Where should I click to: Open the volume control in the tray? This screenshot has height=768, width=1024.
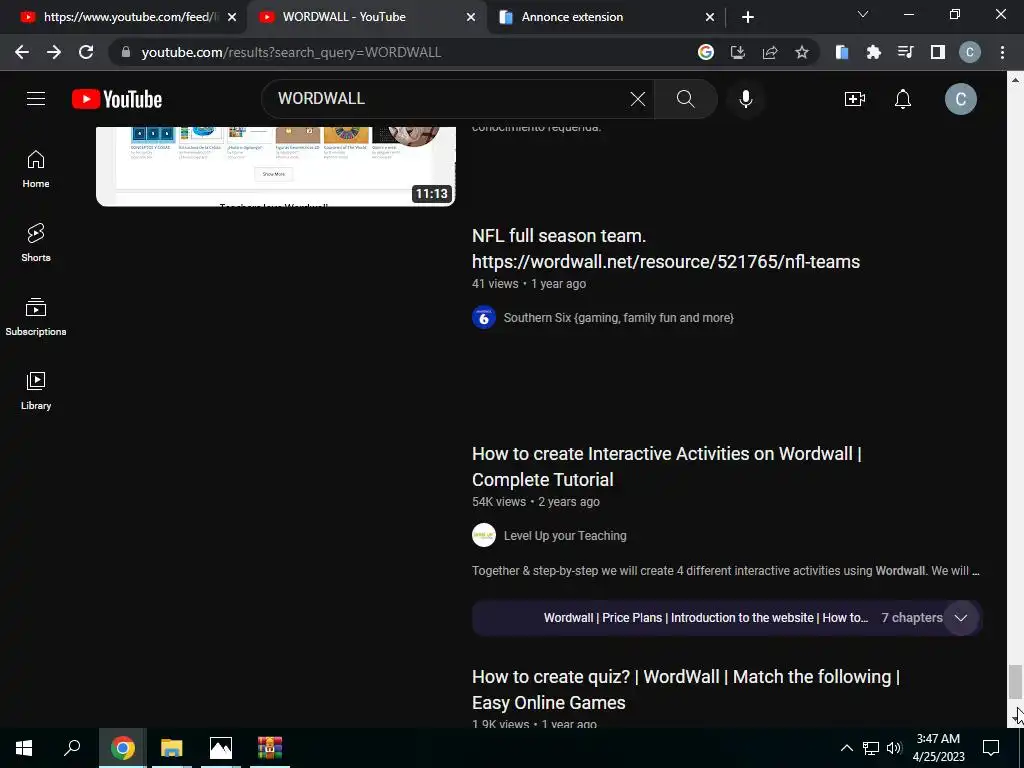pos(894,748)
